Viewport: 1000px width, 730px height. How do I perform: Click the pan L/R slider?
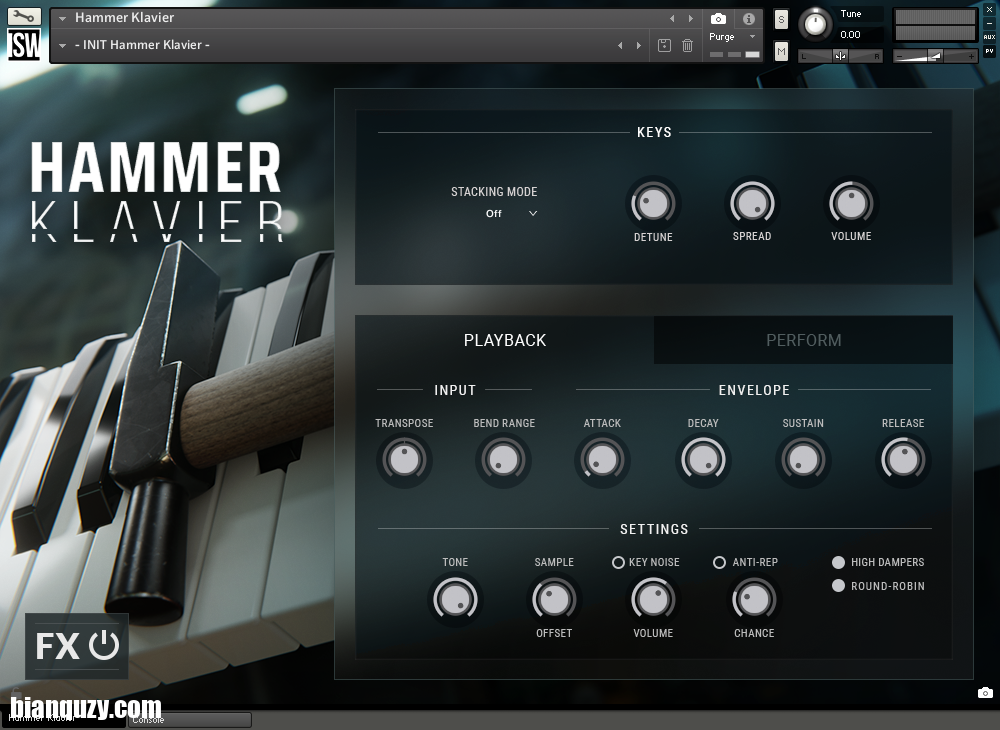coord(841,56)
